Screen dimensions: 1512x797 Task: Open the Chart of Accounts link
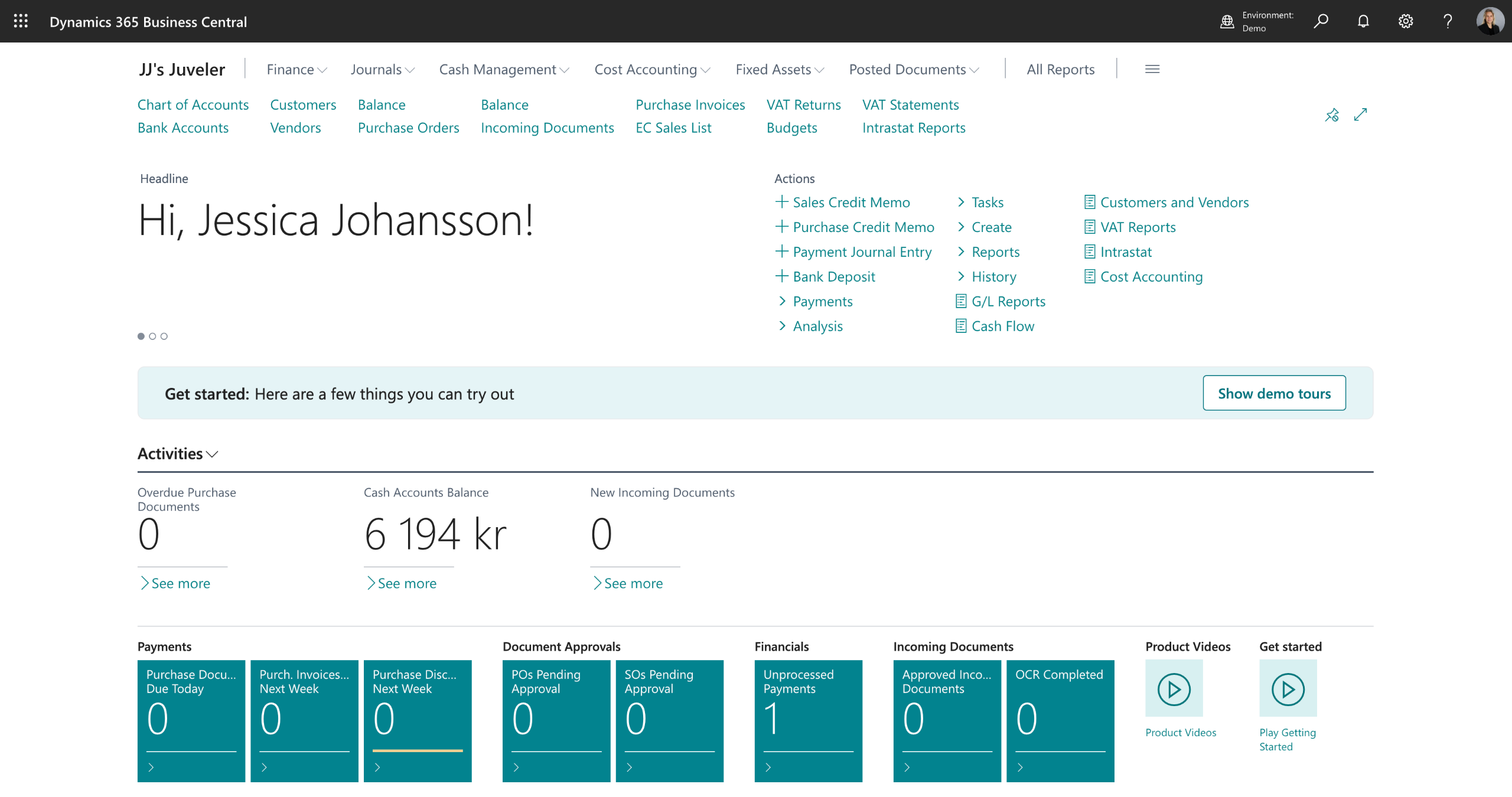coord(193,105)
